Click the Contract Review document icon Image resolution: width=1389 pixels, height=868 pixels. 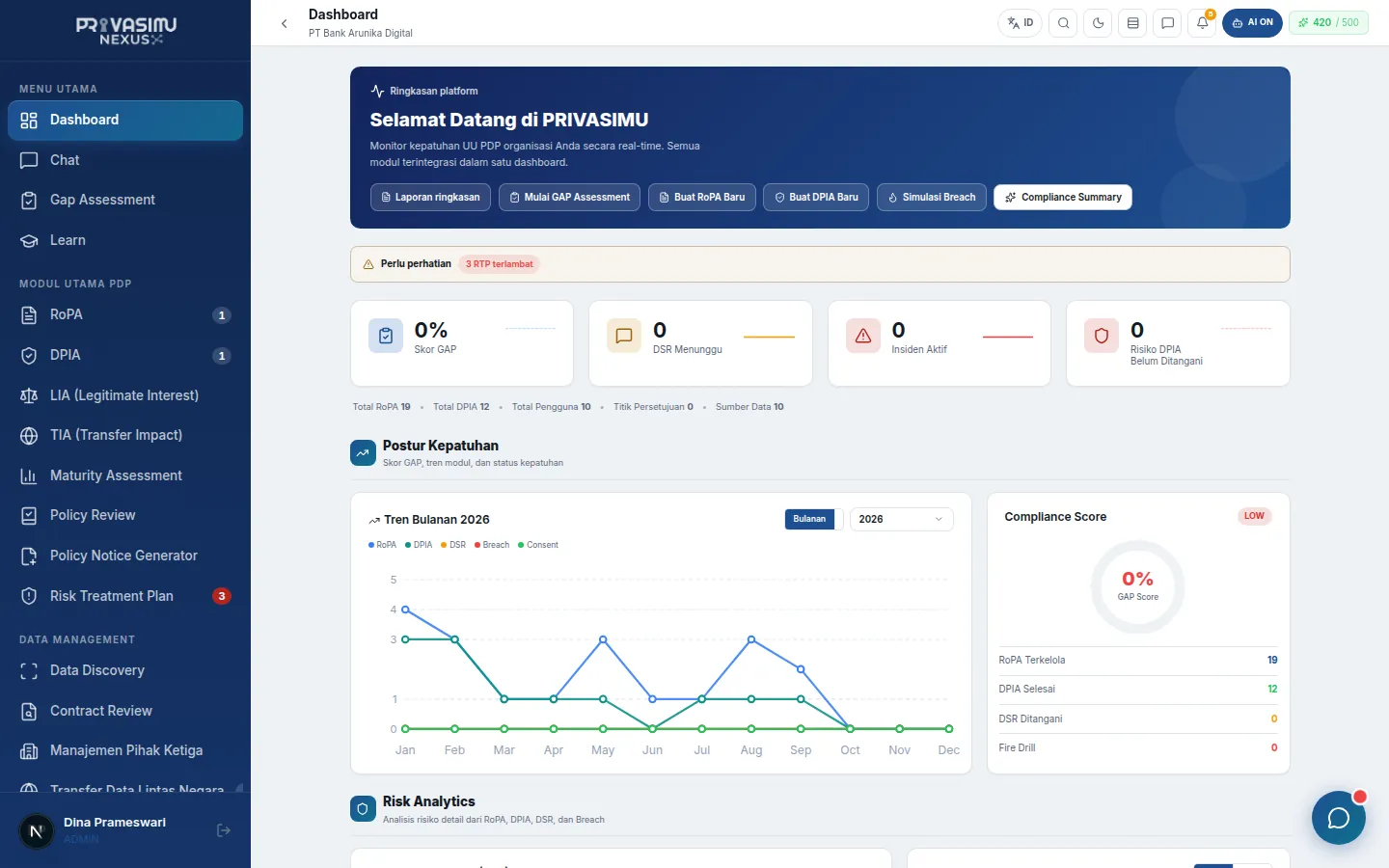click(29, 711)
